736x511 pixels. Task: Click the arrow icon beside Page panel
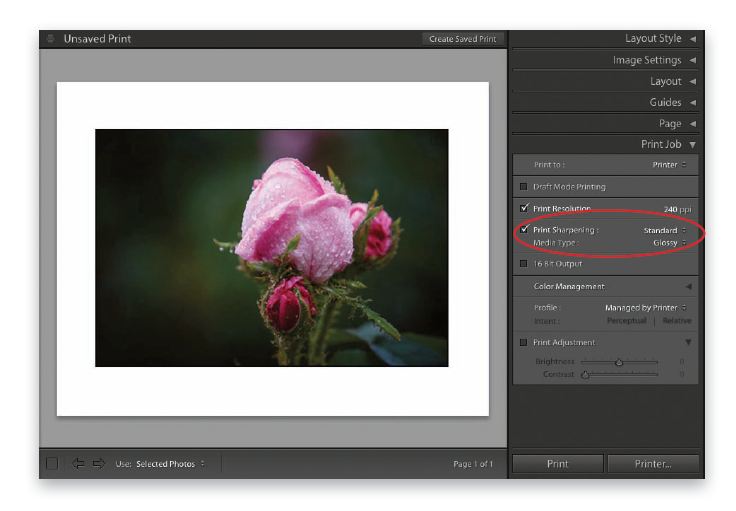[692, 124]
